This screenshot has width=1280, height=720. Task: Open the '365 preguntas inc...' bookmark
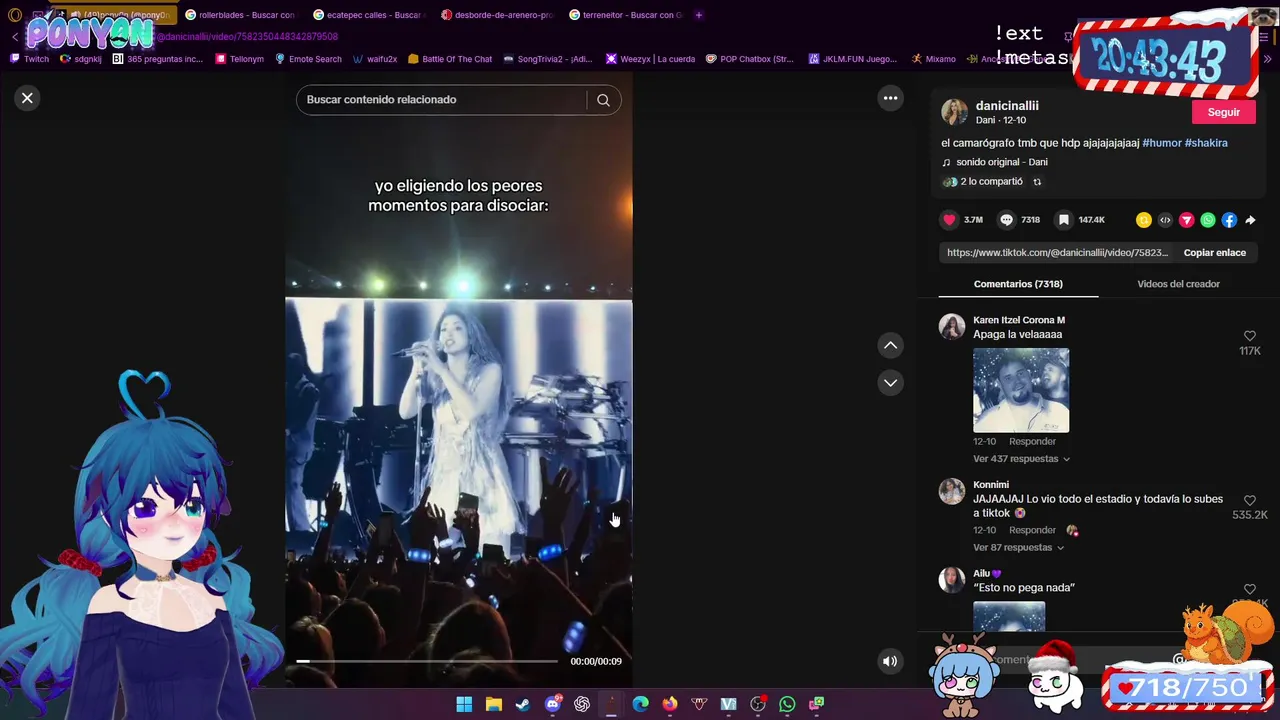point(158,59)
